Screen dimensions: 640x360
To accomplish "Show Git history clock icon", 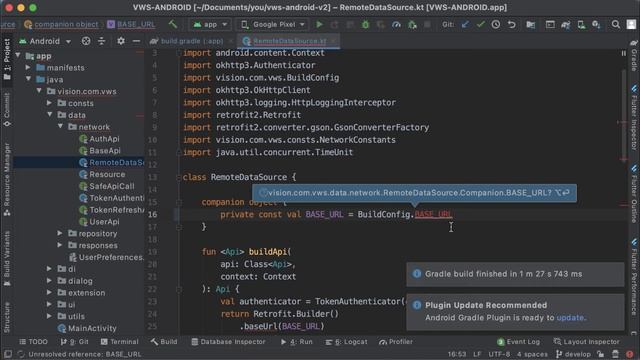I will pyautogui.click(x=496, y=24).
